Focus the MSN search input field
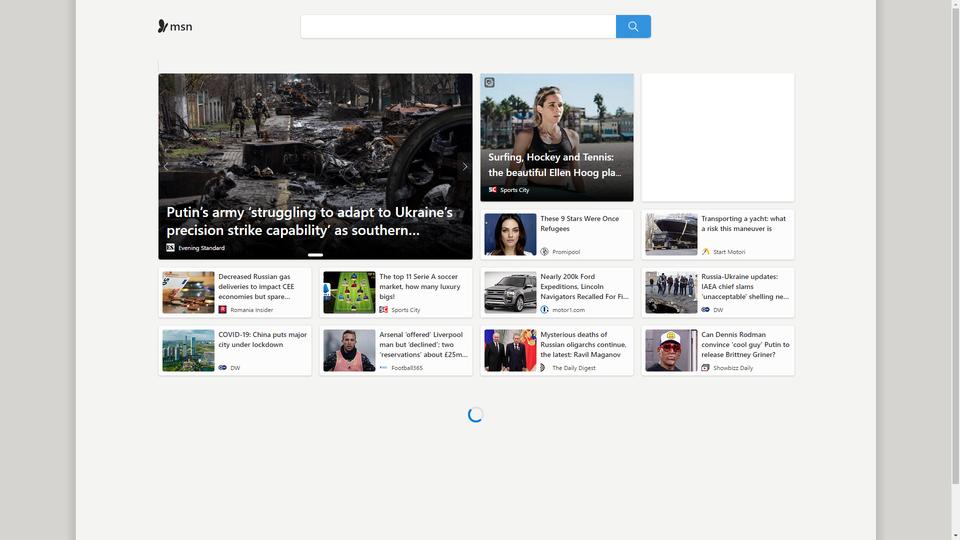The width and height of the screenshot is (960, 540). [x=458, y=26]
